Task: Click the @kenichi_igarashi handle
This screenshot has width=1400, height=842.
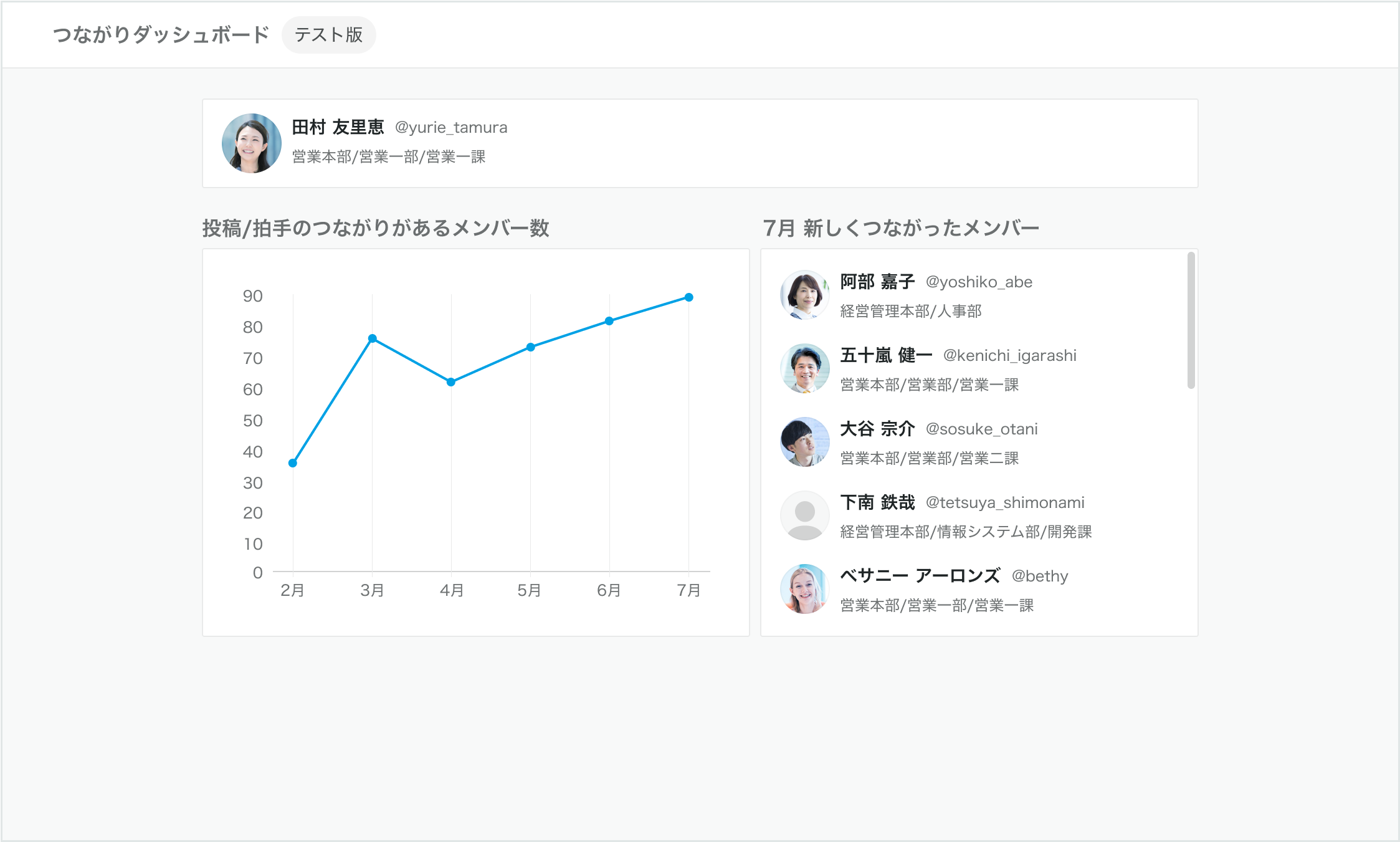Action: [1010, 356]
